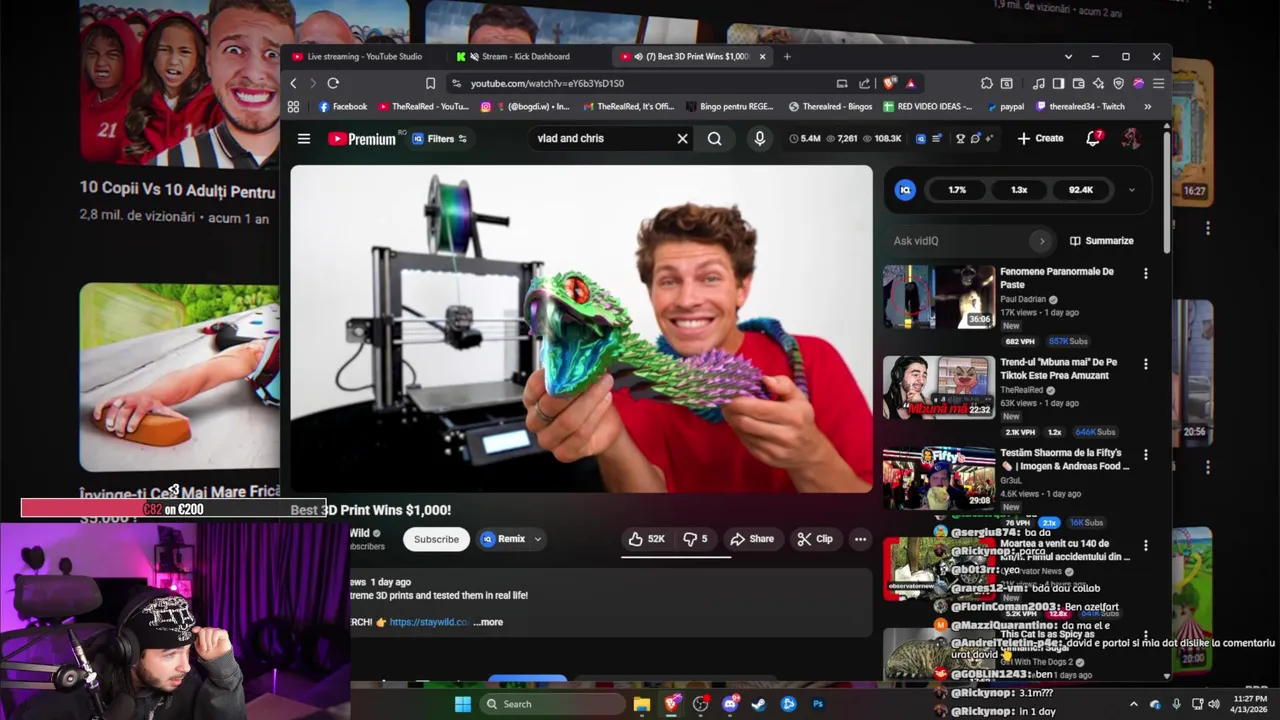Open the staywild.co description link
1280x720 pixels.
tap(429, 622)
